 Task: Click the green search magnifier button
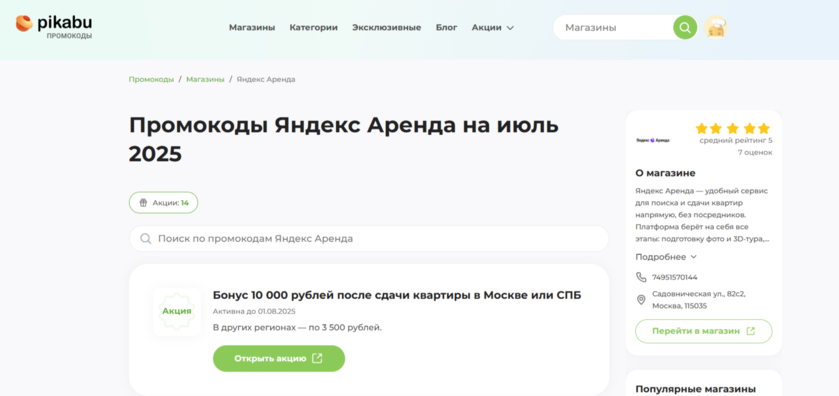685,27
